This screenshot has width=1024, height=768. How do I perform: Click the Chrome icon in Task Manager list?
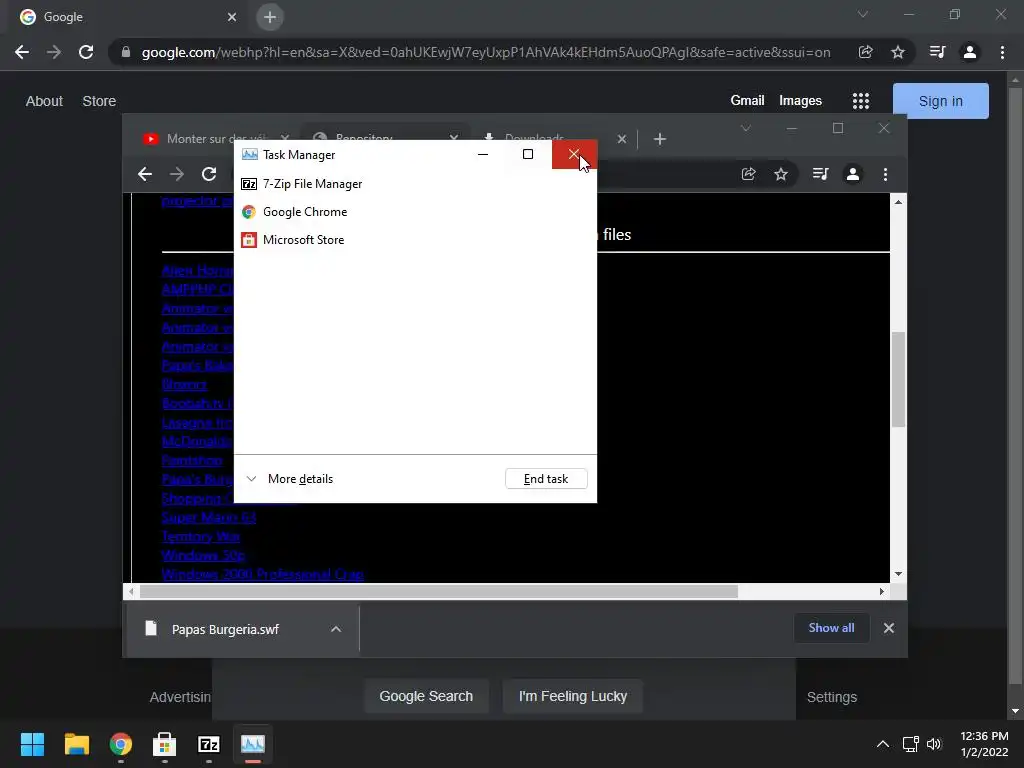[249, 212]
